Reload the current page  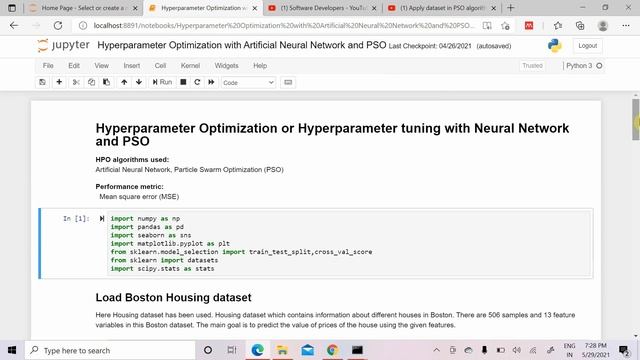(x=58, y=25)
